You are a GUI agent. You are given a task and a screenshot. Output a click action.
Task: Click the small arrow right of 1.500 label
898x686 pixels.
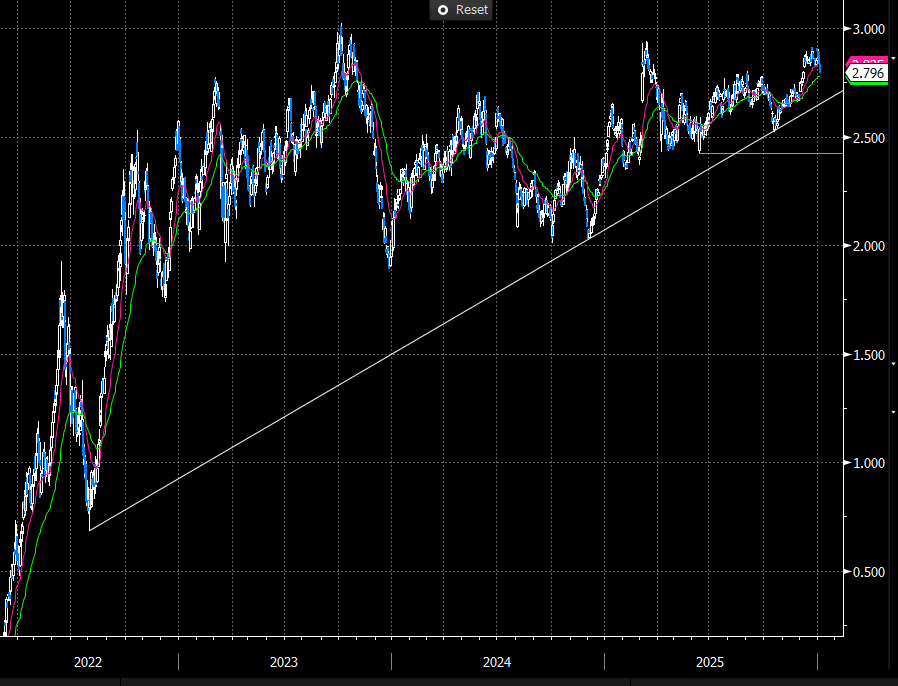click(892, 364)
